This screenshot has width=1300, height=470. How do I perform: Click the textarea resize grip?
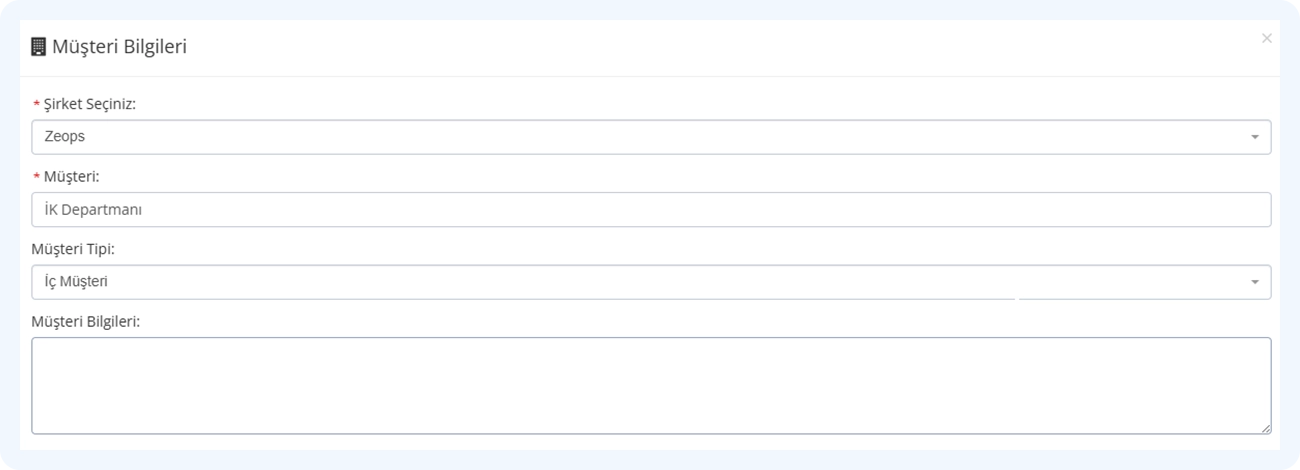coord(1265,428)
